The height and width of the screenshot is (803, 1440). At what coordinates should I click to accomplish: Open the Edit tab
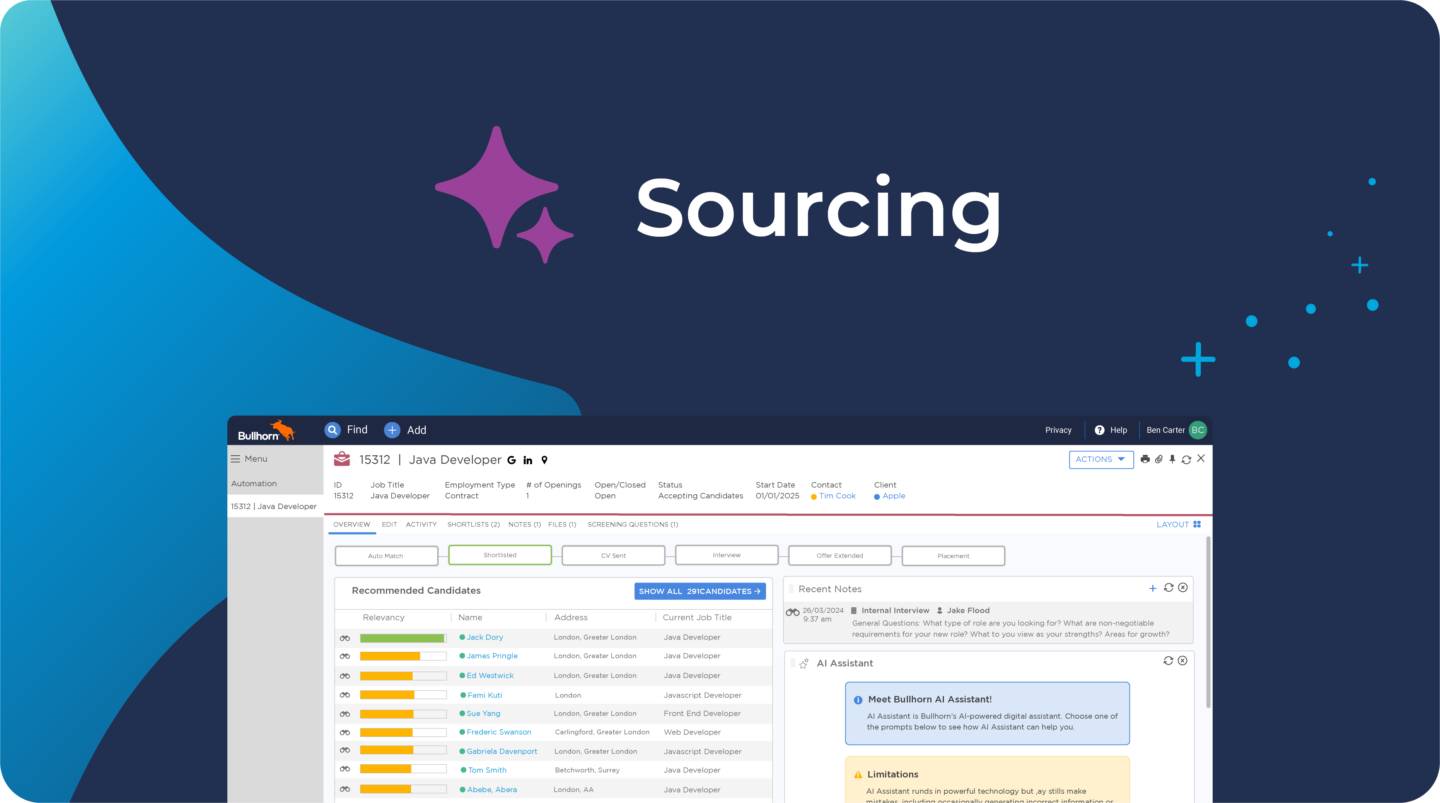(389, 524)
